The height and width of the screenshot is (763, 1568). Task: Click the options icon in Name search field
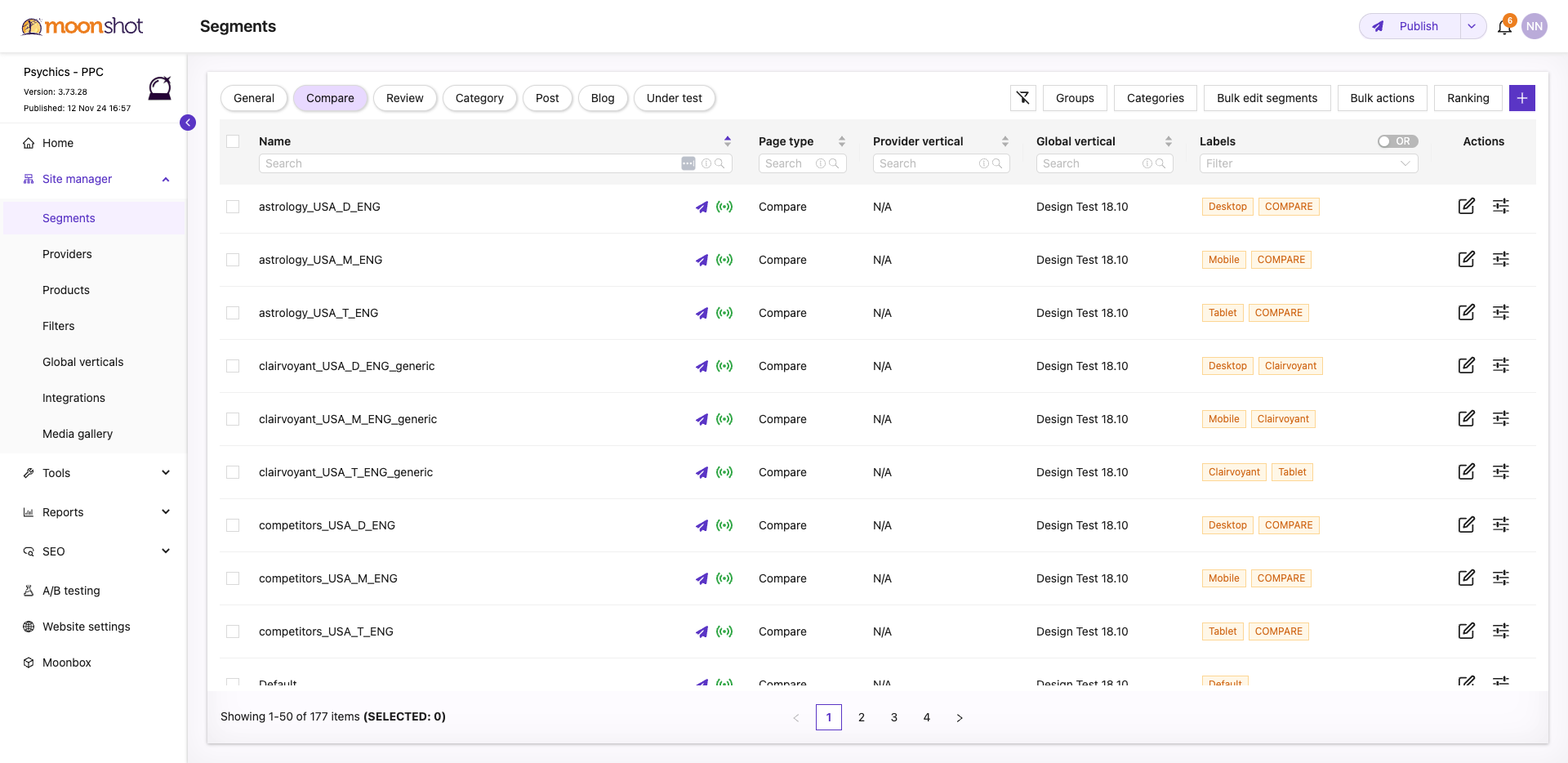click(x=688, y=163)
